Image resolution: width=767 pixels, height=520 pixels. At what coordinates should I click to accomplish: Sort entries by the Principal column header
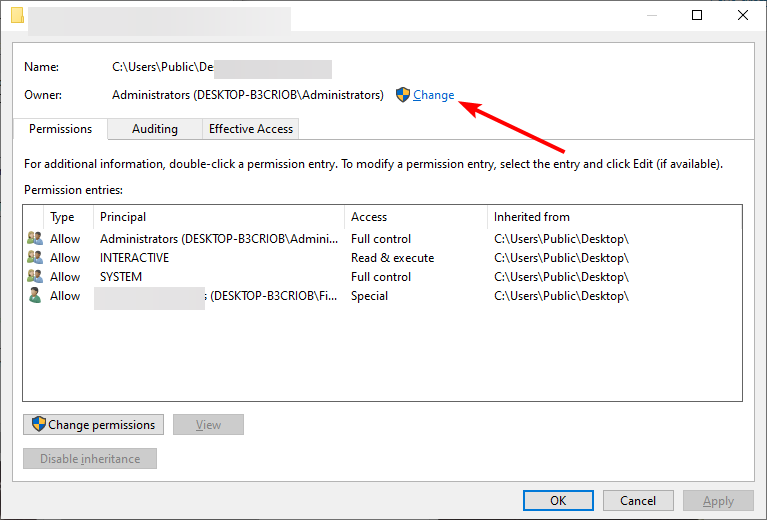123,217
